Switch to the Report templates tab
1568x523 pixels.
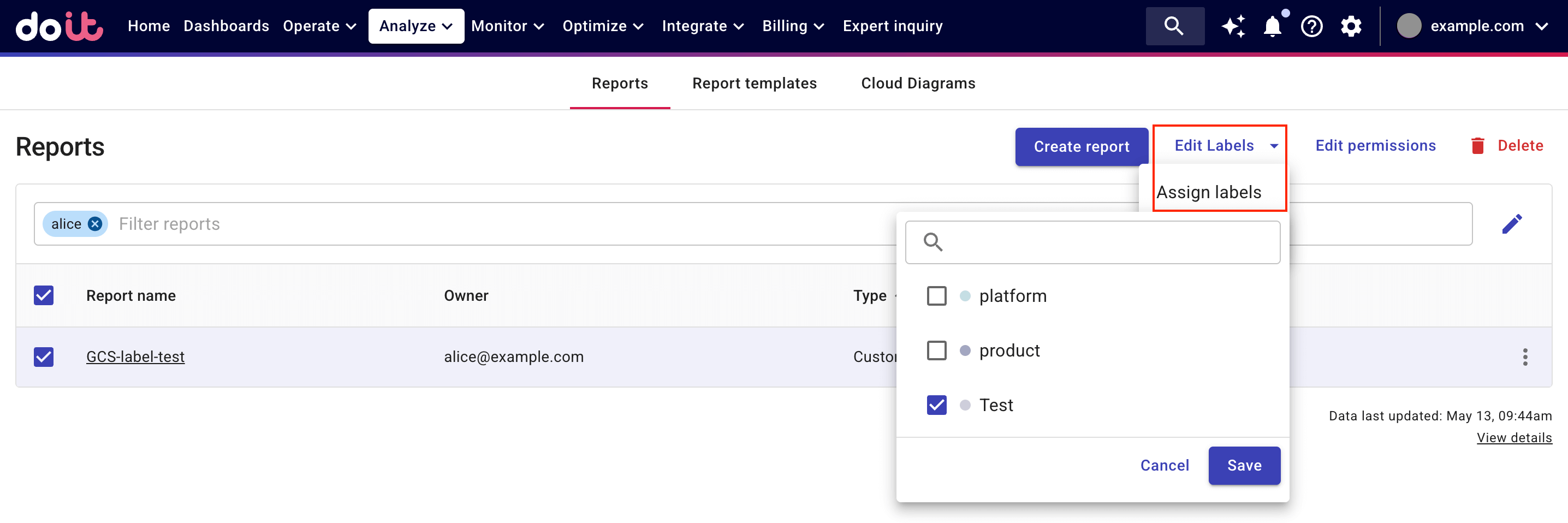tap(754, 84)
